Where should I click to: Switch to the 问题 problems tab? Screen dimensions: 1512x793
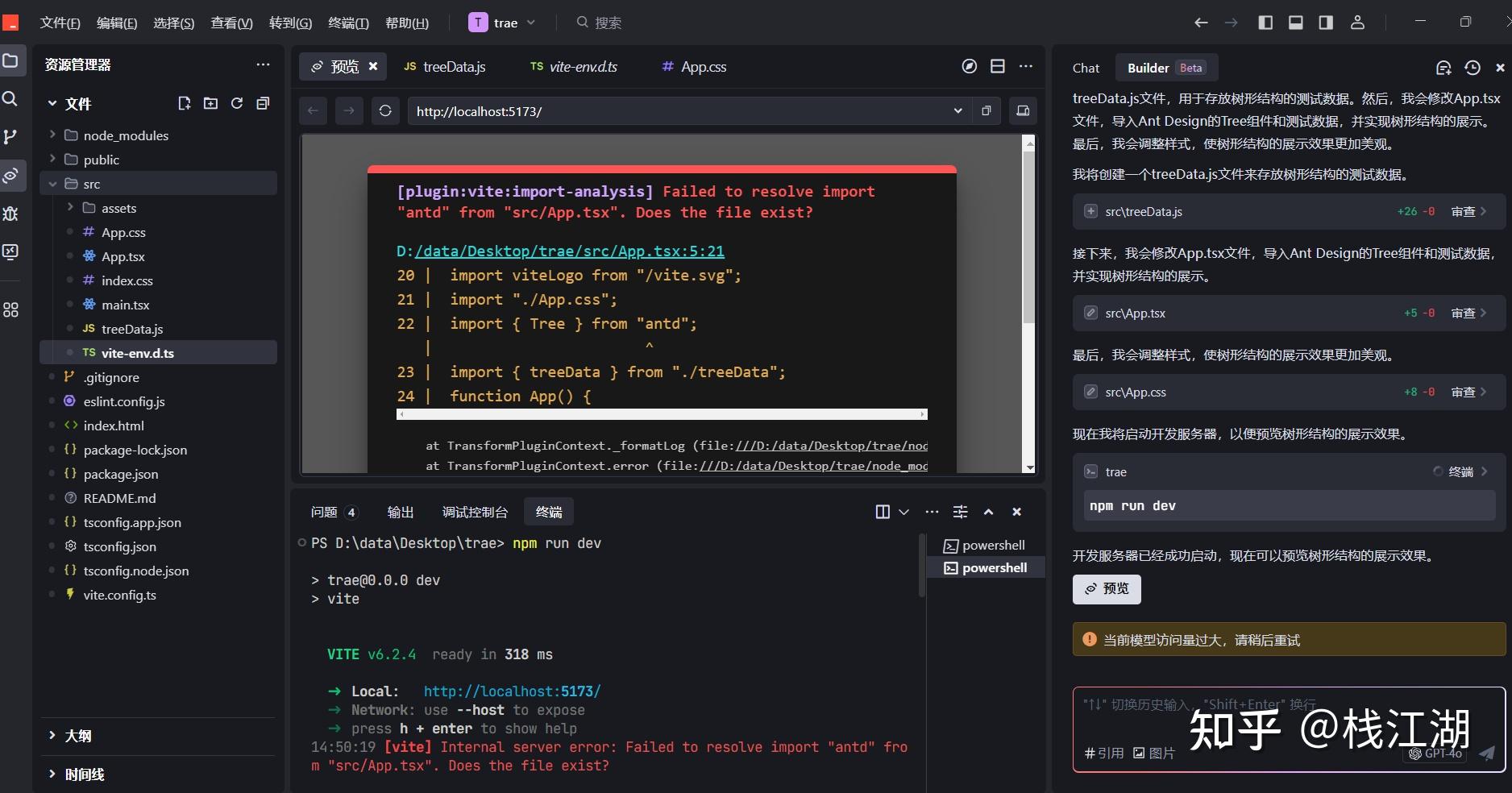click(334, 512)
